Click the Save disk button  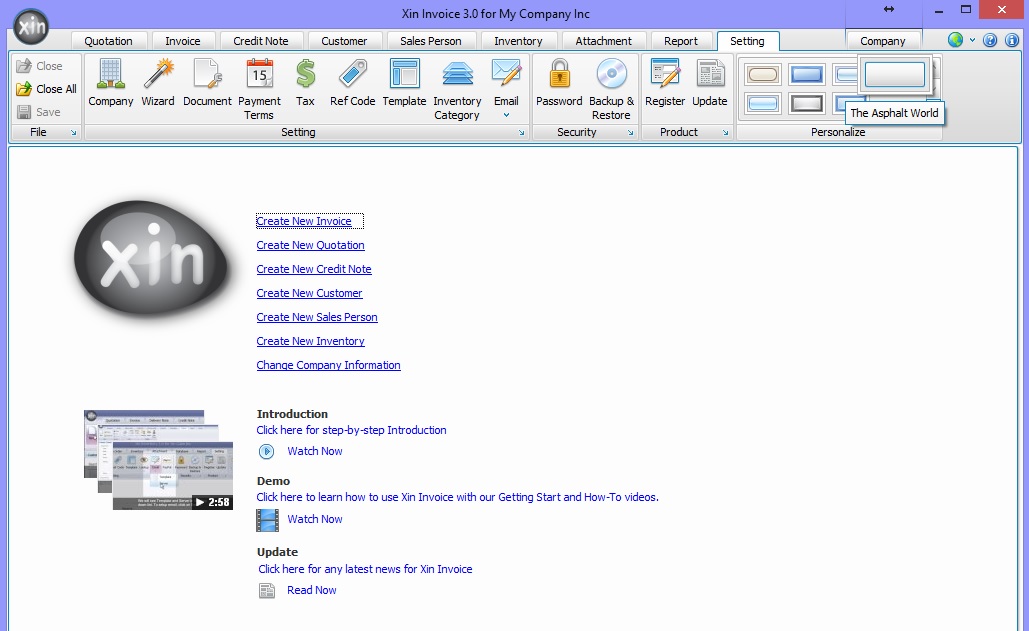point(39,112)
